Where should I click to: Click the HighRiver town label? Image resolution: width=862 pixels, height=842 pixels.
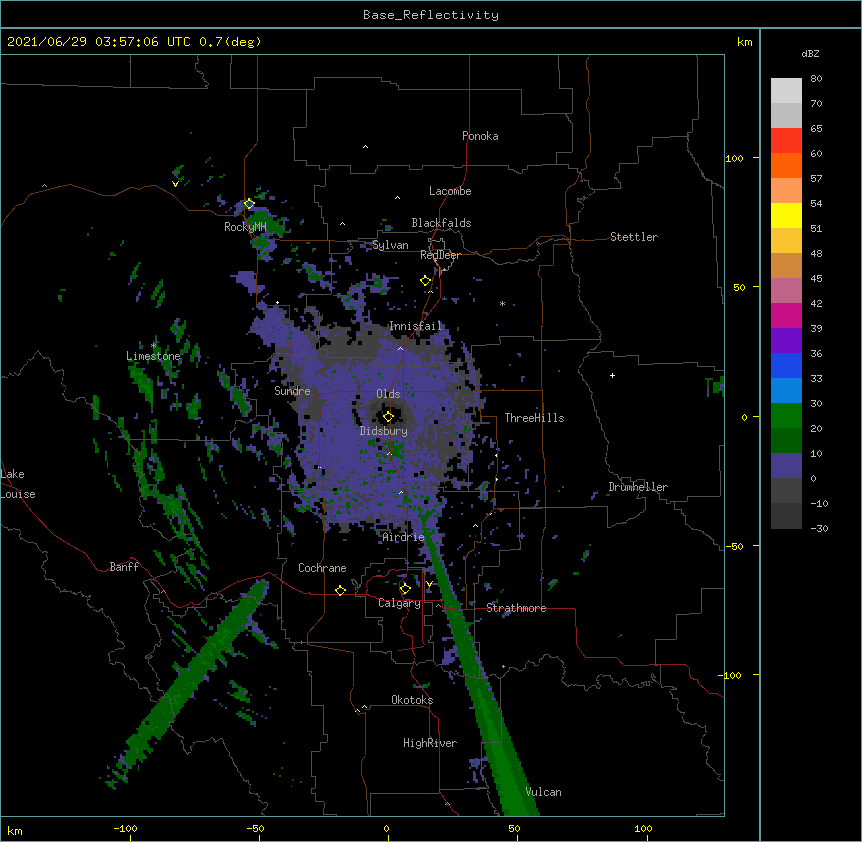430,743
